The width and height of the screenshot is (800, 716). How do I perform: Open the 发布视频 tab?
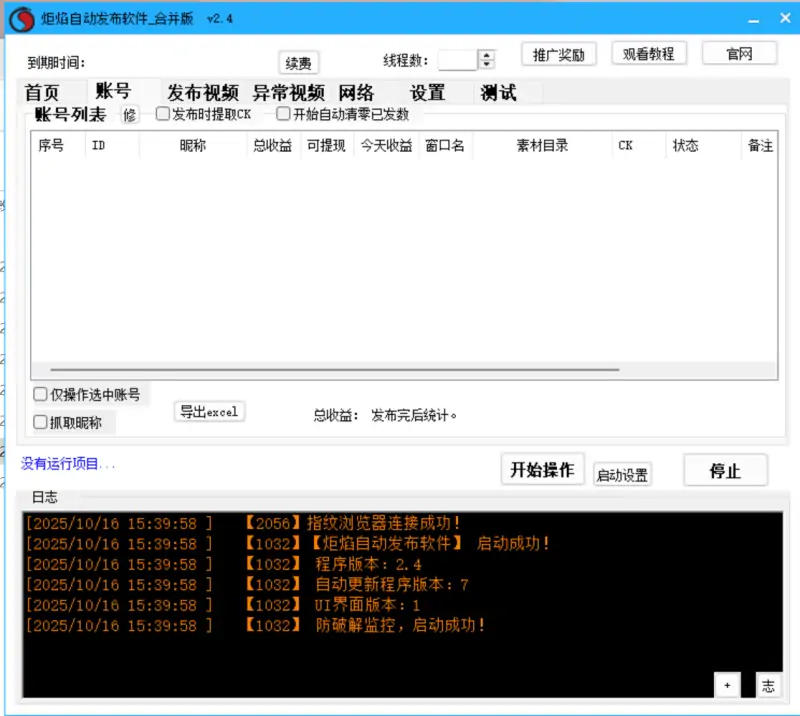(x=203, y=93)
